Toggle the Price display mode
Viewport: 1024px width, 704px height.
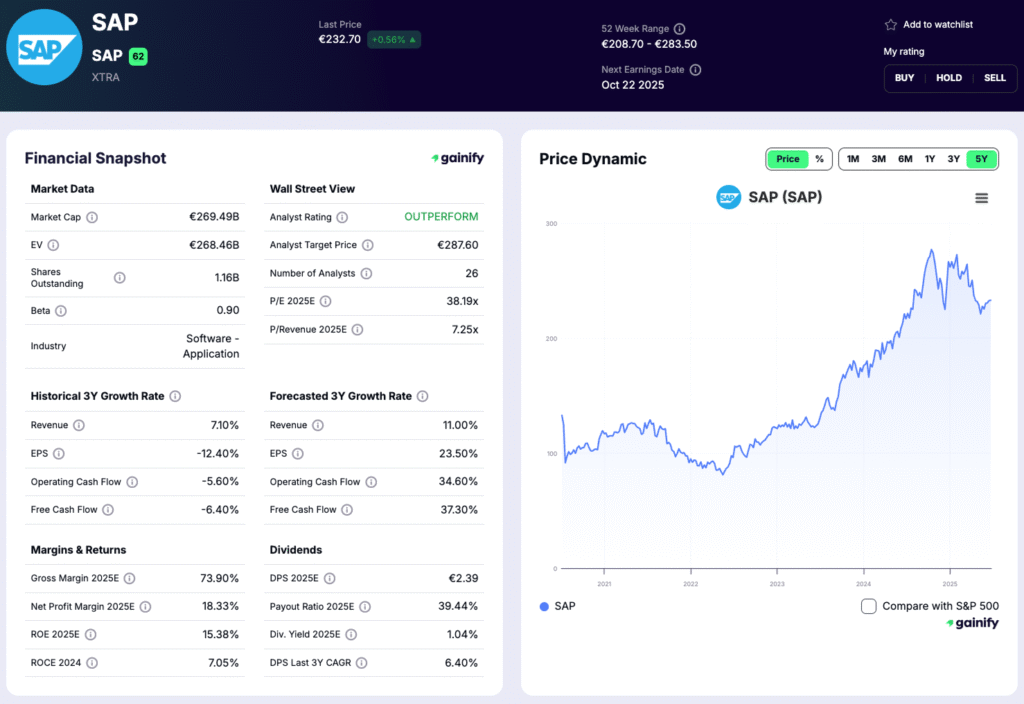[x=787, y=158]
